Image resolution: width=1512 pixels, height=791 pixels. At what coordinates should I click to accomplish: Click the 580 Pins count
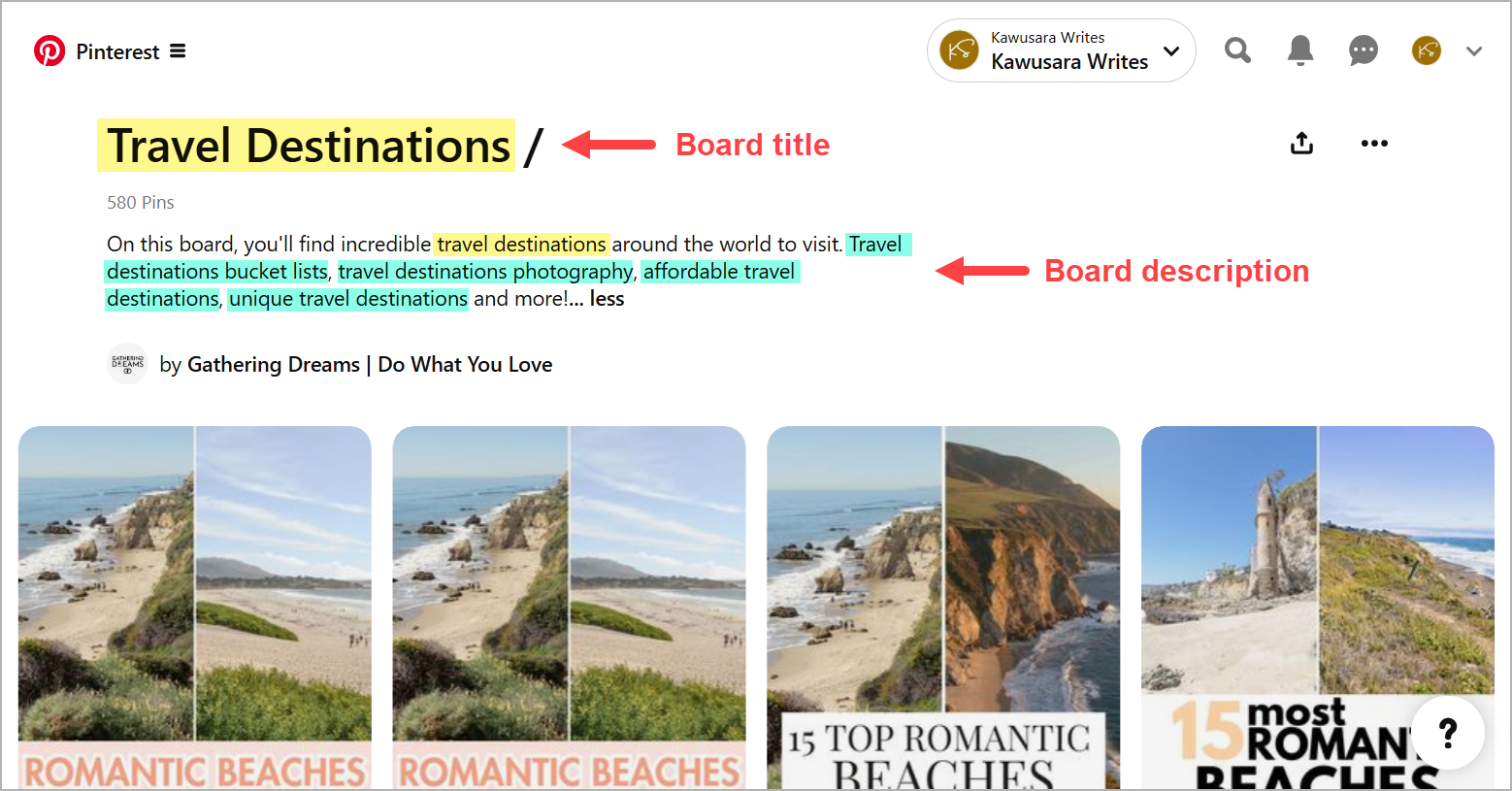point(140,202)
